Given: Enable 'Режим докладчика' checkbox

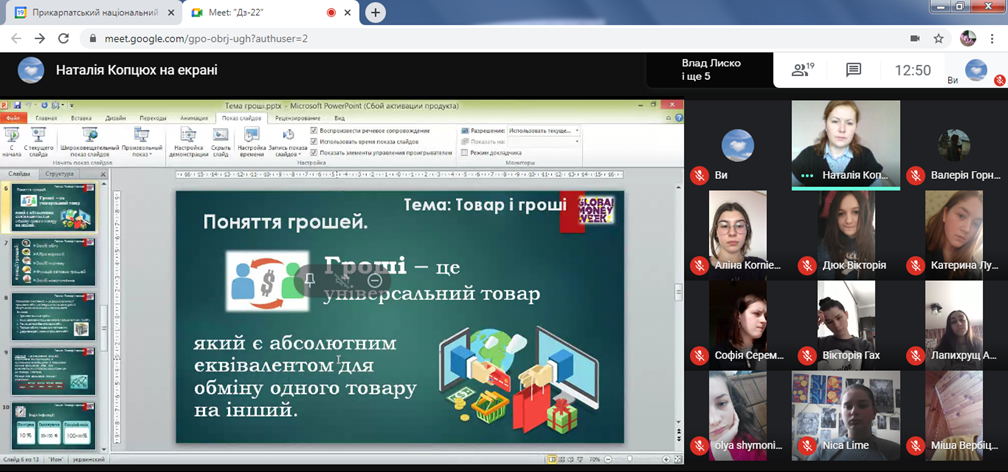Looking at the screenshot, I should tap(465, 153).
